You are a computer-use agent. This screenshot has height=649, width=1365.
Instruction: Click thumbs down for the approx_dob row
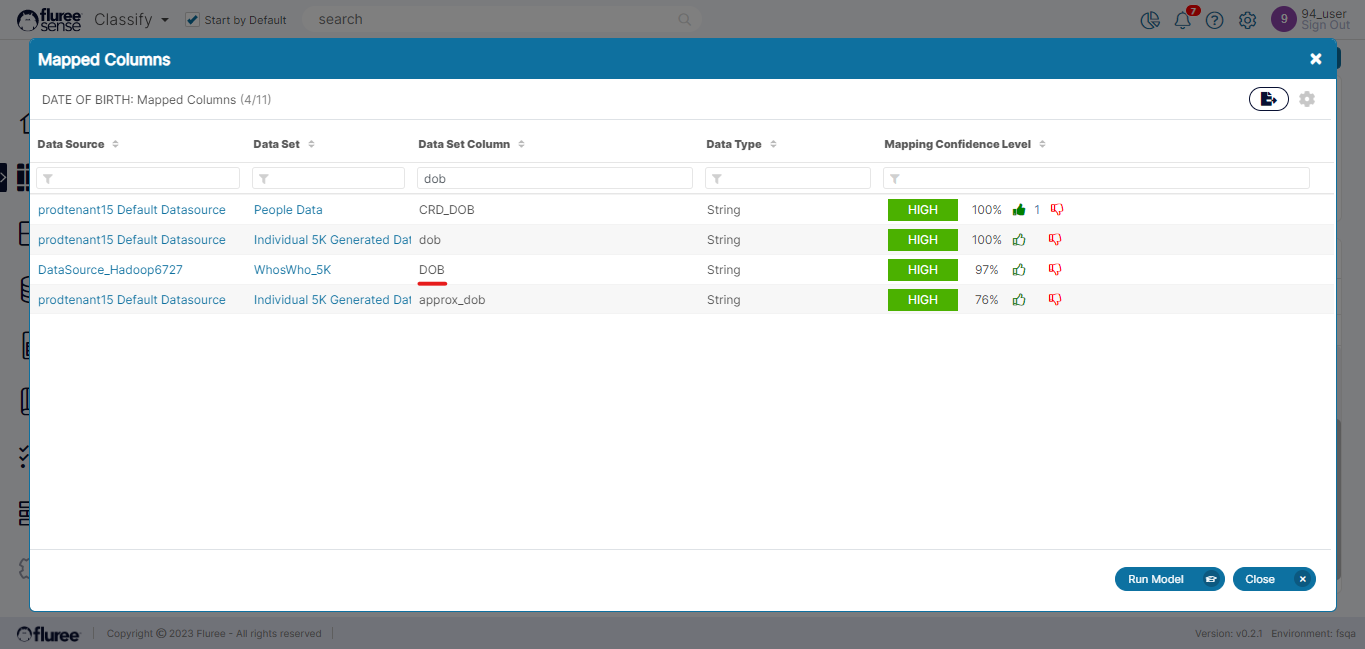[1056, 300]
